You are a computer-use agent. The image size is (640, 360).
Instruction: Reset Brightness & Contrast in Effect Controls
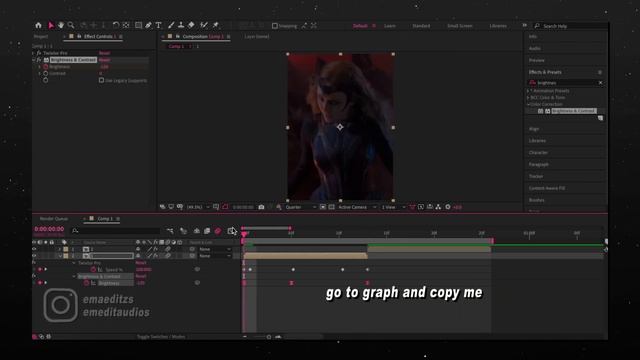tap(104, 60)
